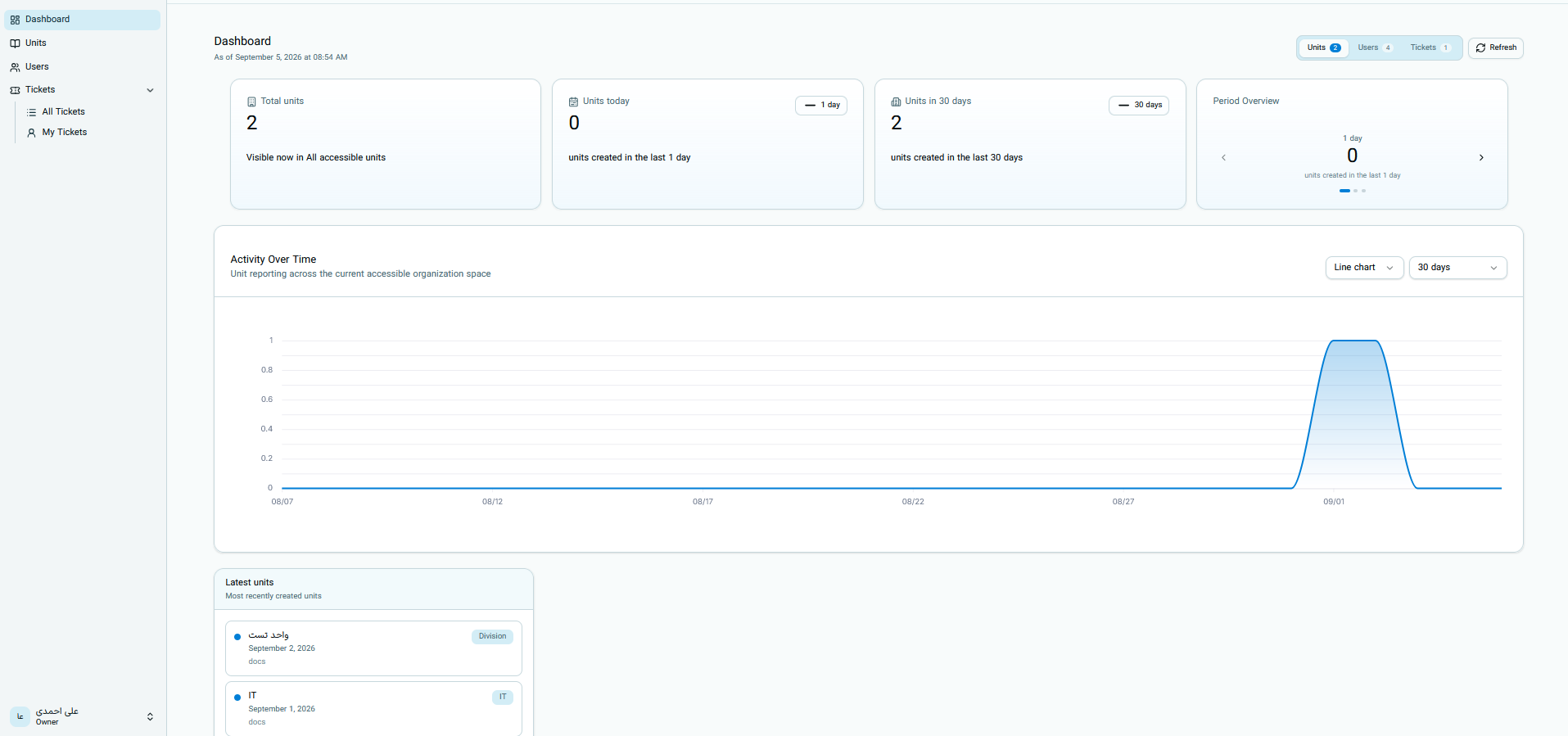Click the Refresh button
The image size is (1568, 736).
pos(1495,47)
